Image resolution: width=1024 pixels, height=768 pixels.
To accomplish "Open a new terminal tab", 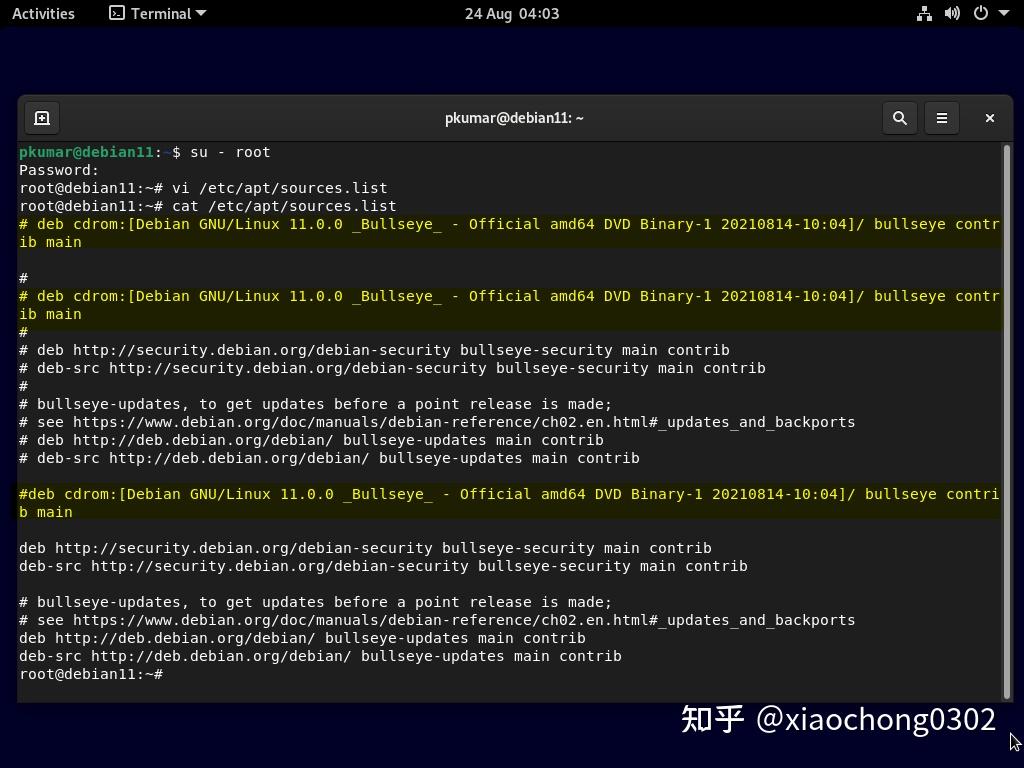I will (x=42, y=118).
